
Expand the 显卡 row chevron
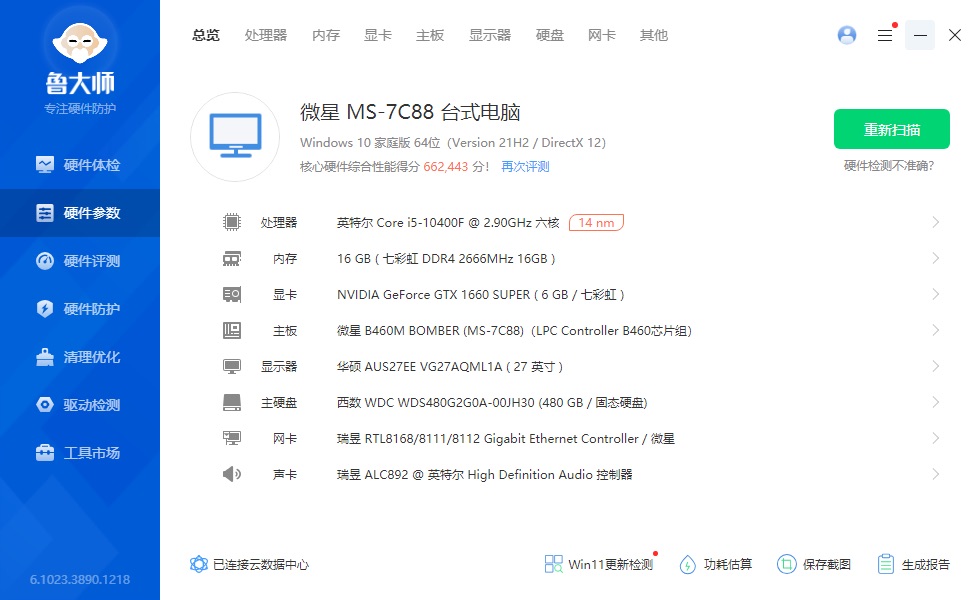coord(936,294)
